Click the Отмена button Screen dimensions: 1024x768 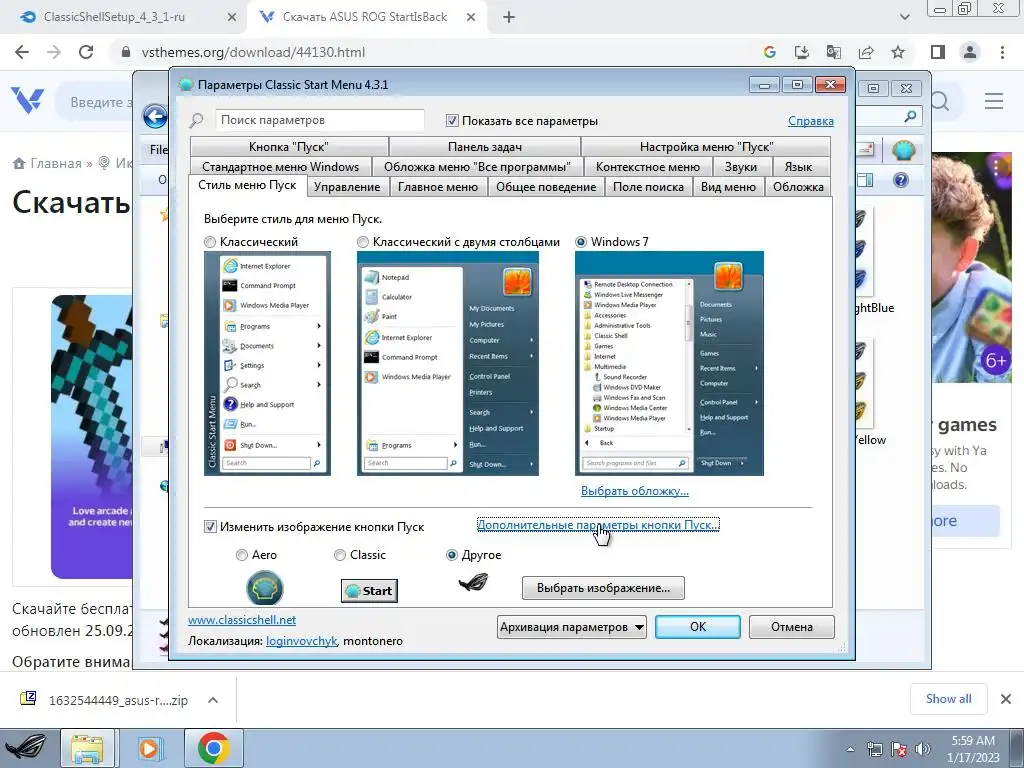pos(792,627)
